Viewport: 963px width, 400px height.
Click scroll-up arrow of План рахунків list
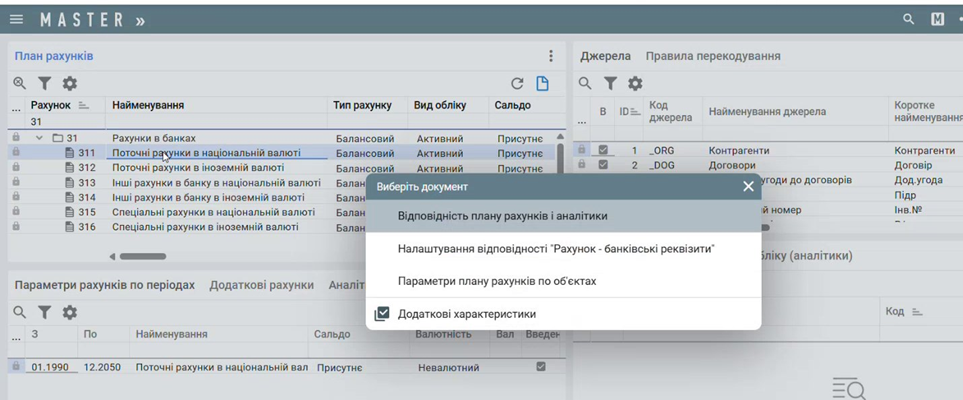[559, 136]
